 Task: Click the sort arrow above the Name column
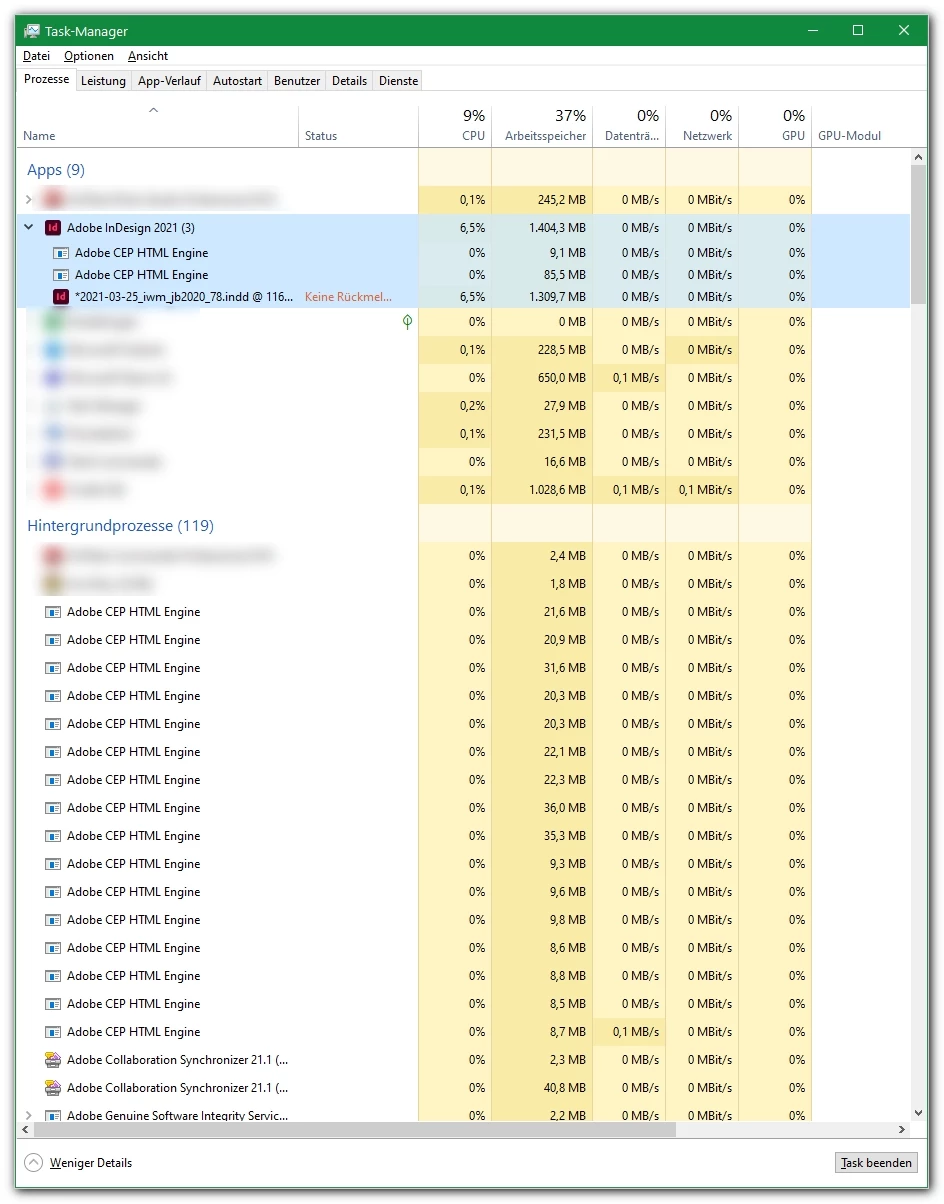(153, 110)
